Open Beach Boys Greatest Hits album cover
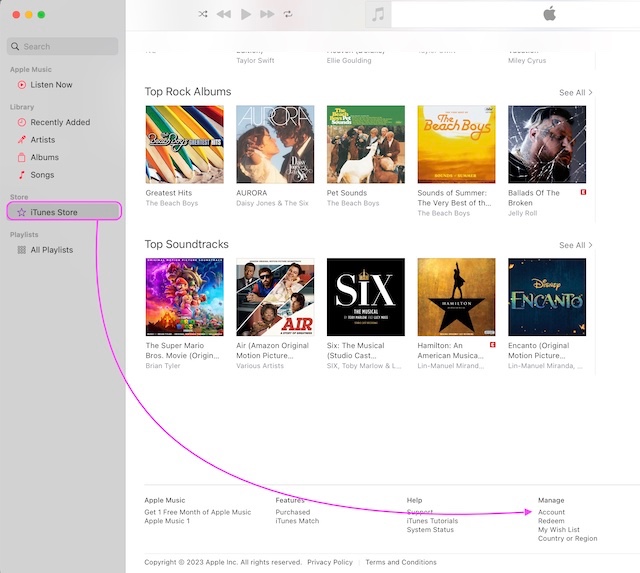 184,144
